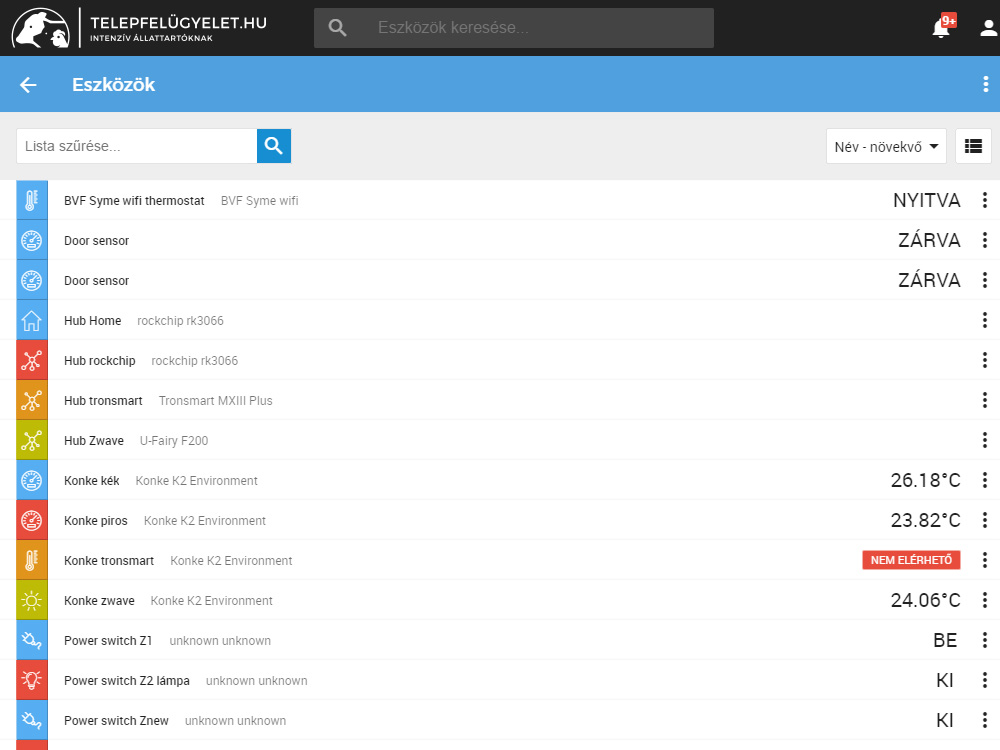This screenshot has height=750, width=1000.
Task: Click the BVF Syme wifi thermostat thermometer icon
Action: [x=32, y=200]
